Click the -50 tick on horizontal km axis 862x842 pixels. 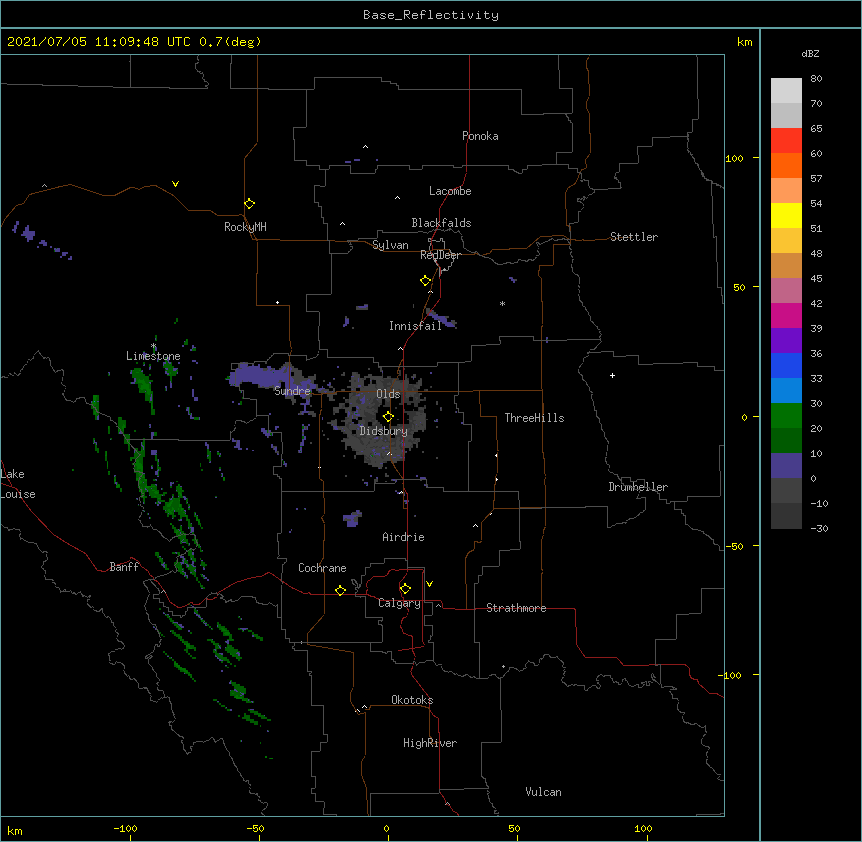pyautogui.click(x=256, y=828)
